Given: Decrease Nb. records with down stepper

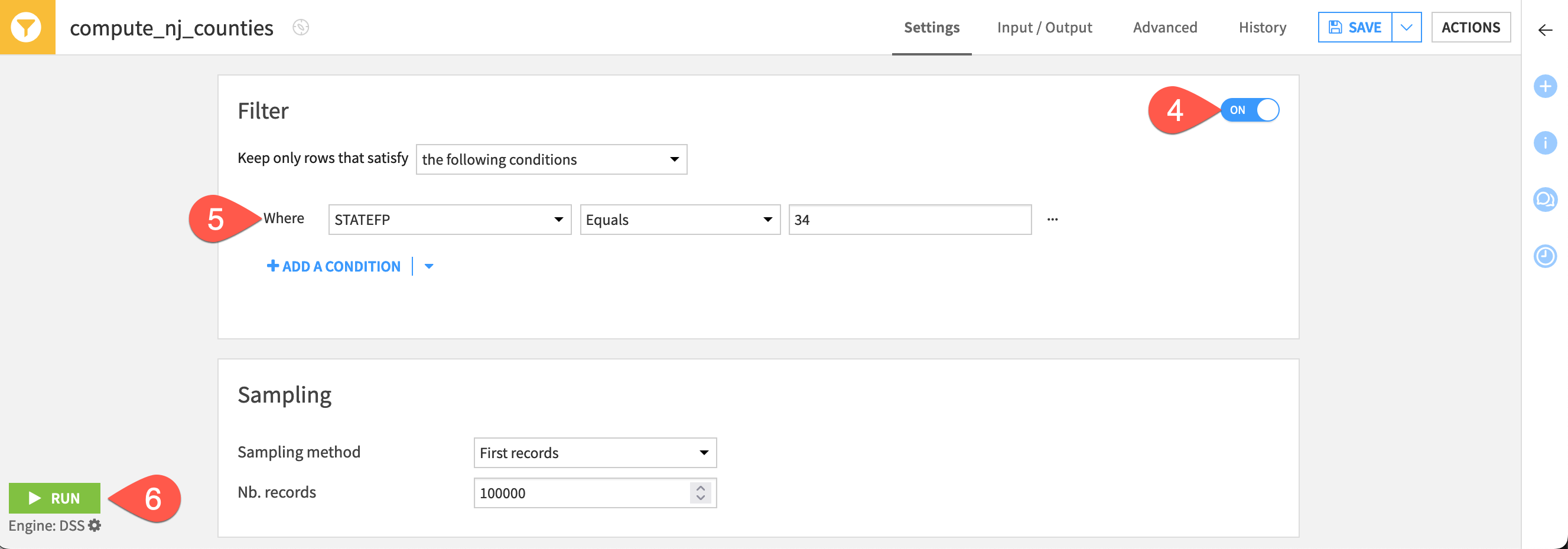Looking at the screenshot, I should [x=701, y=498].
